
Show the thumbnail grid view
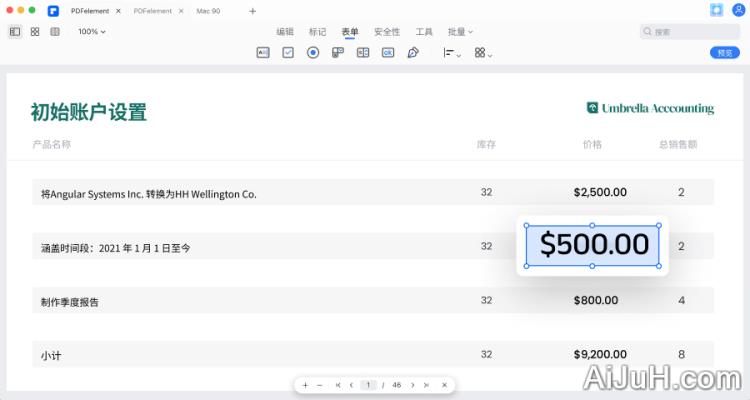pyautogui.click(x=35, y=32)
